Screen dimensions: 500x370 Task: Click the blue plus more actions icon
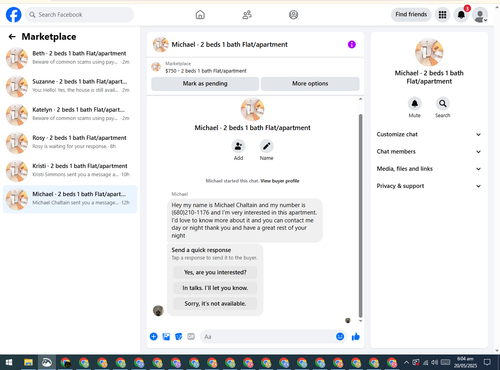(x=154, y=337)
